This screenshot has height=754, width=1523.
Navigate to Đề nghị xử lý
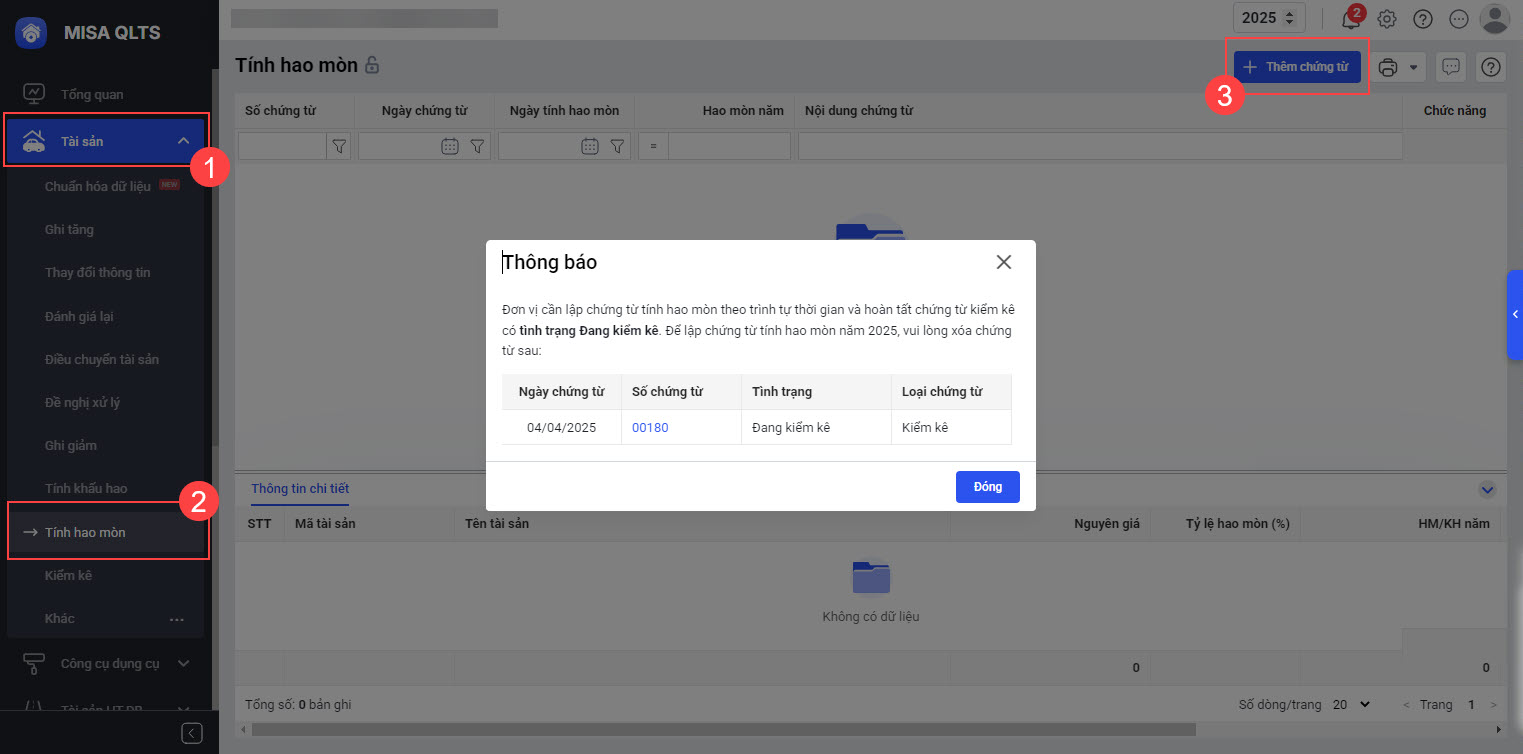[82, 402]
